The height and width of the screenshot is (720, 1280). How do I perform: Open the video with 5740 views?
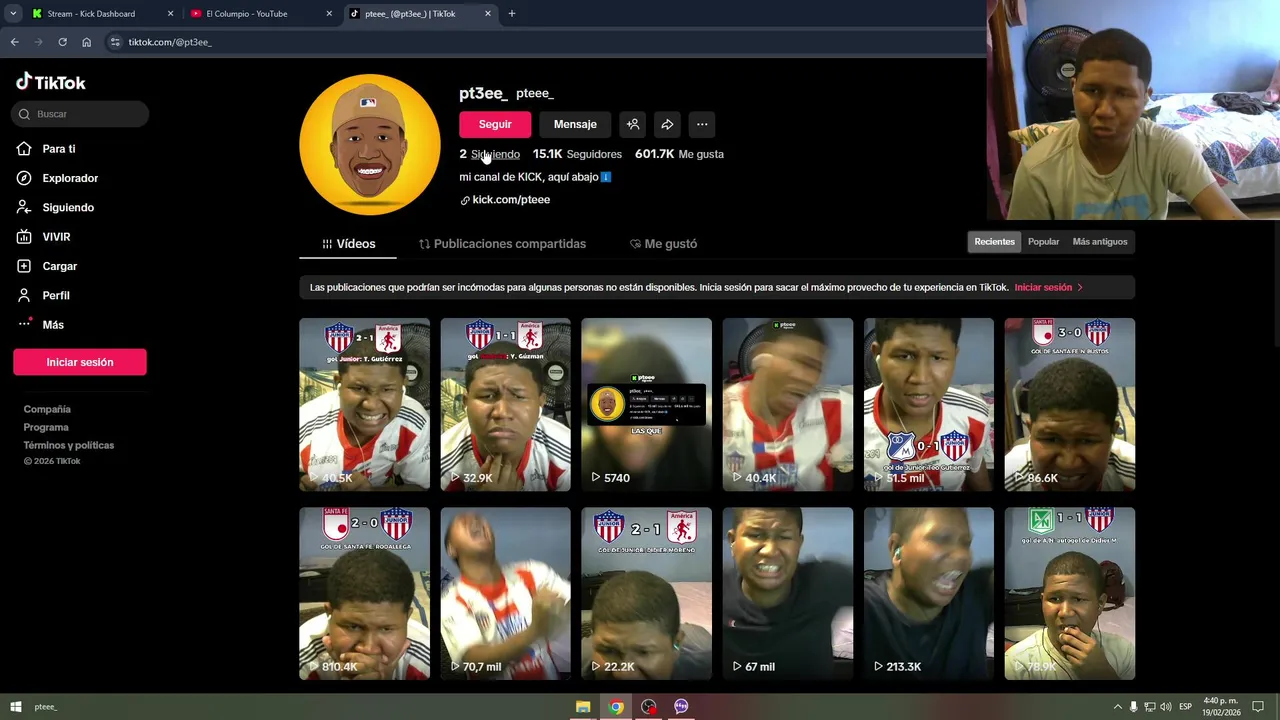(x=646, y=404)
